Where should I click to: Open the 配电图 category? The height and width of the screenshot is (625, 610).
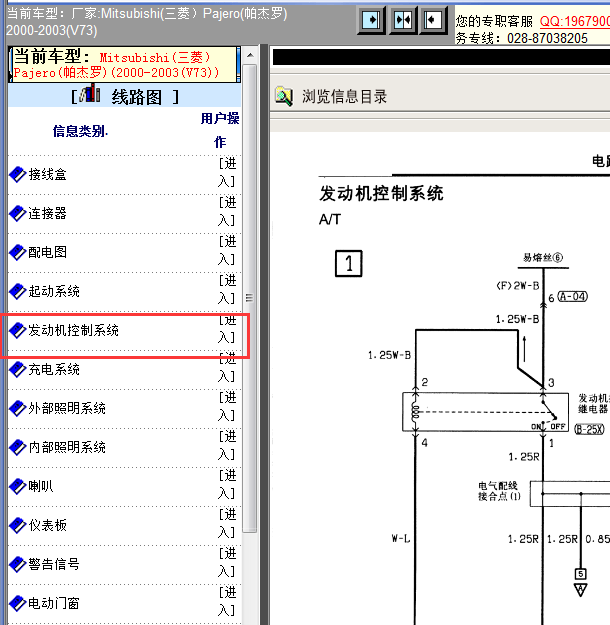[47, 252]
